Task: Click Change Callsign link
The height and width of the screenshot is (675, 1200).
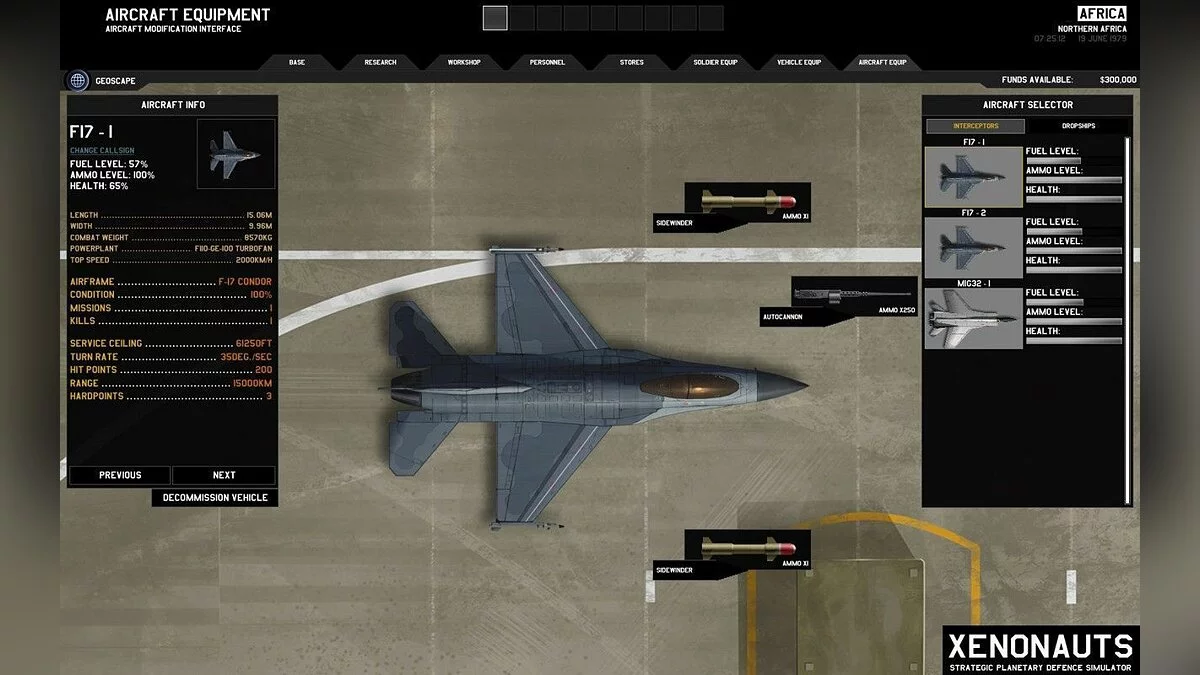Action: (102, 151)
